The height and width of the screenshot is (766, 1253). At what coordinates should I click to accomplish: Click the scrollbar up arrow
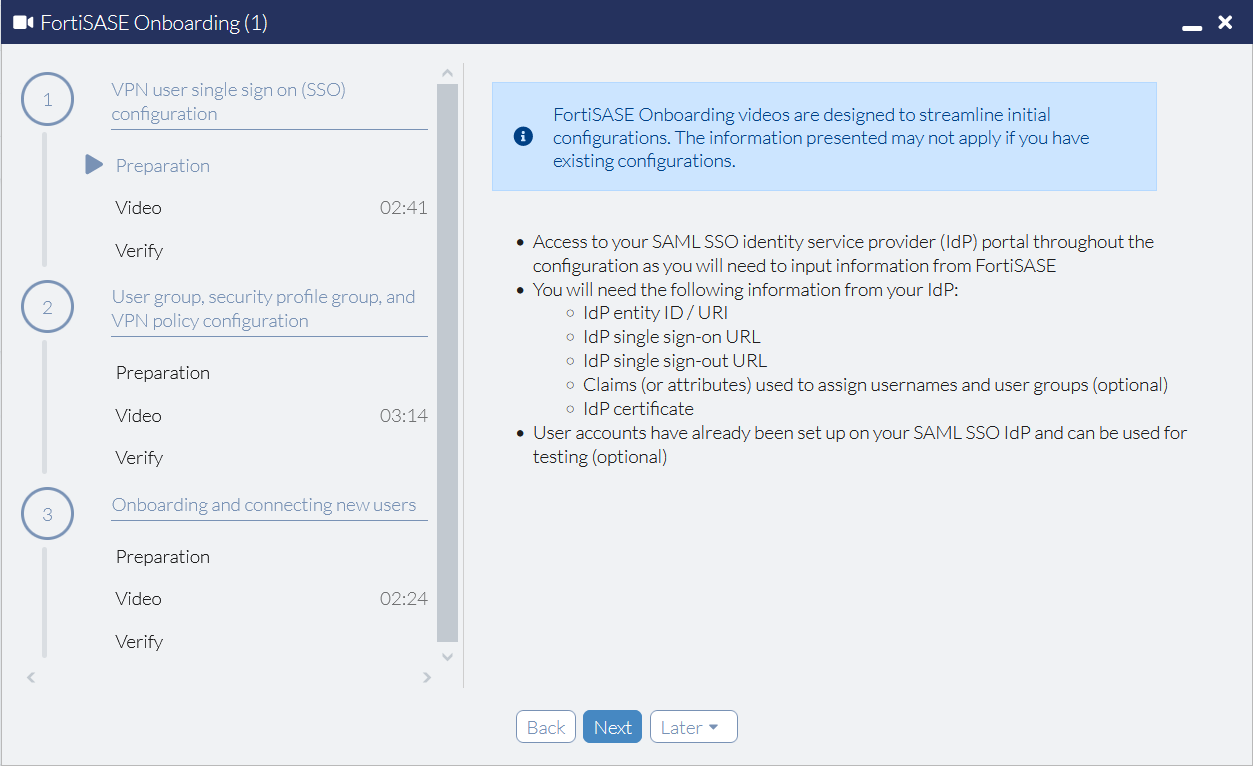[x=447, y=71]
